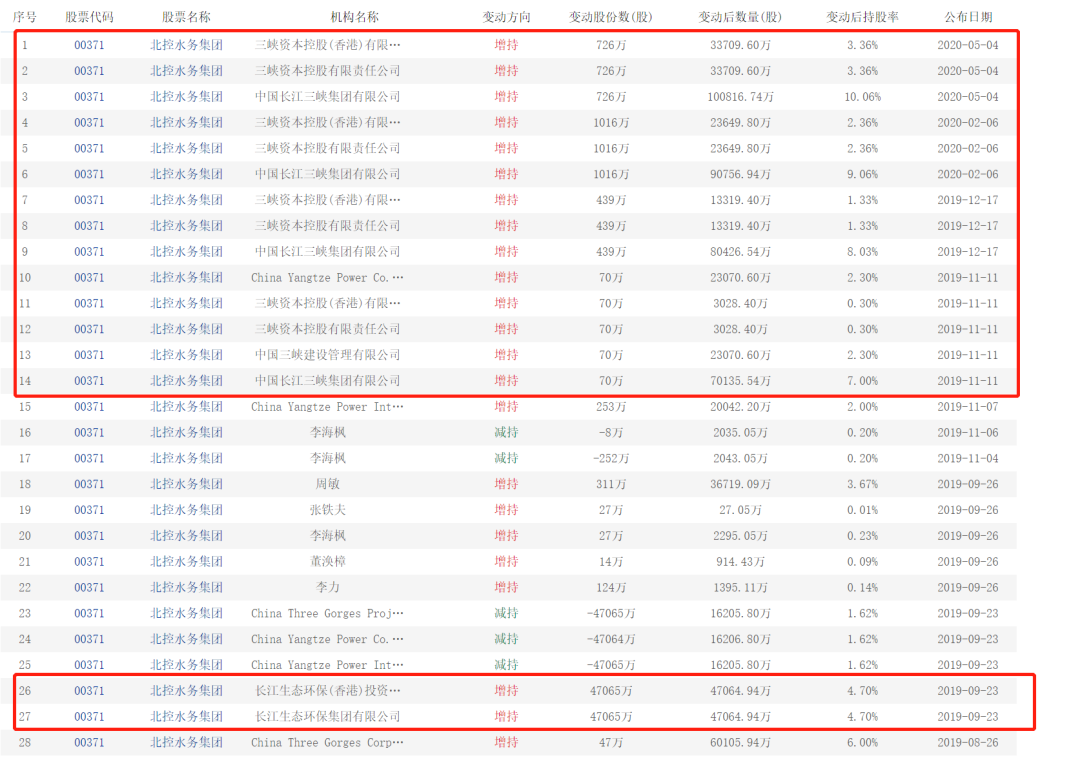
Task: Open stock code 00371 in row 15
Action: pyautogui.click(x=90, y=407)
